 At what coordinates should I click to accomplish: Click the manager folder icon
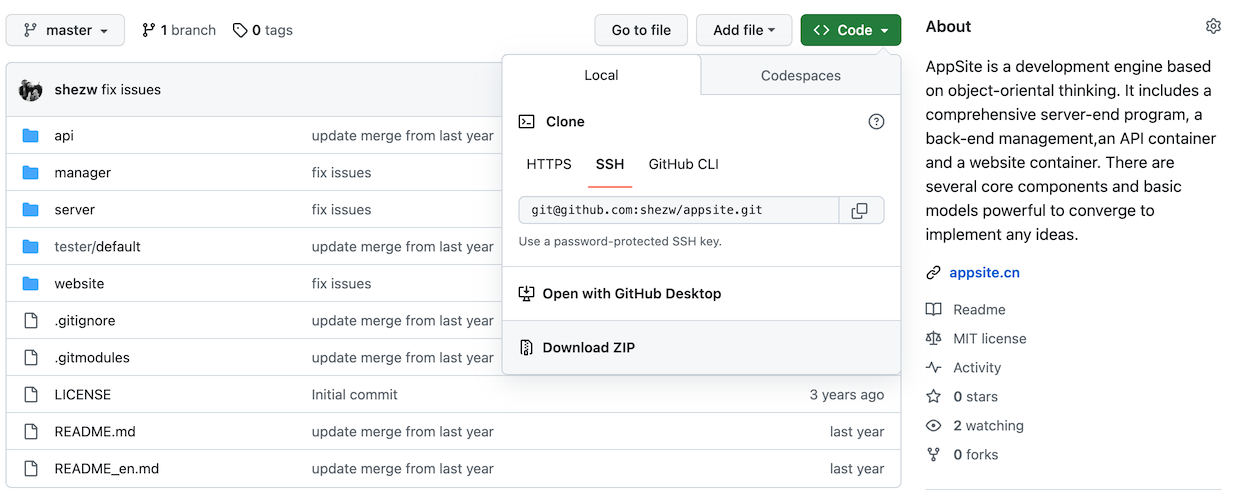(31, 173)
